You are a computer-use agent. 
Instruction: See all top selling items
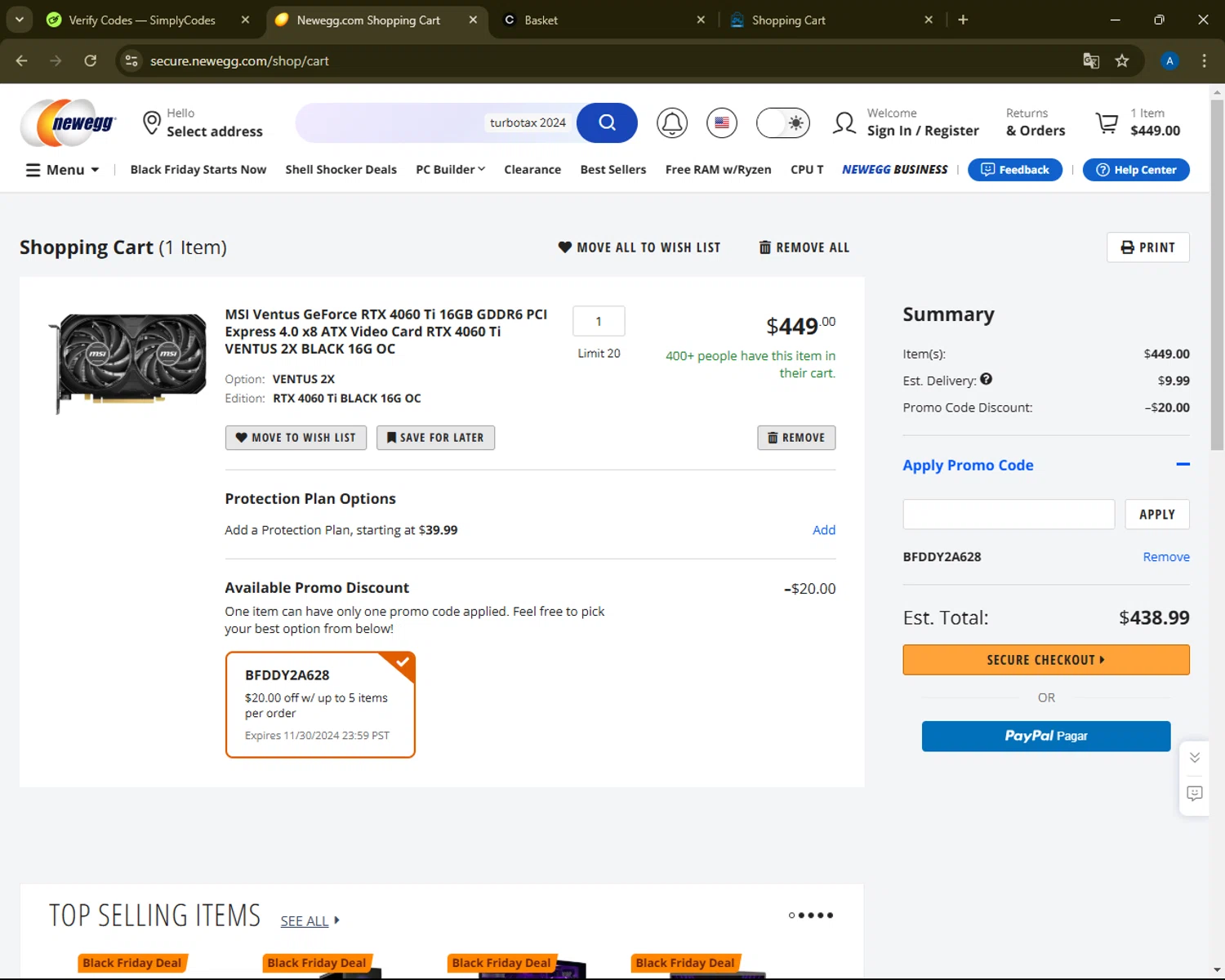point(310,921)
